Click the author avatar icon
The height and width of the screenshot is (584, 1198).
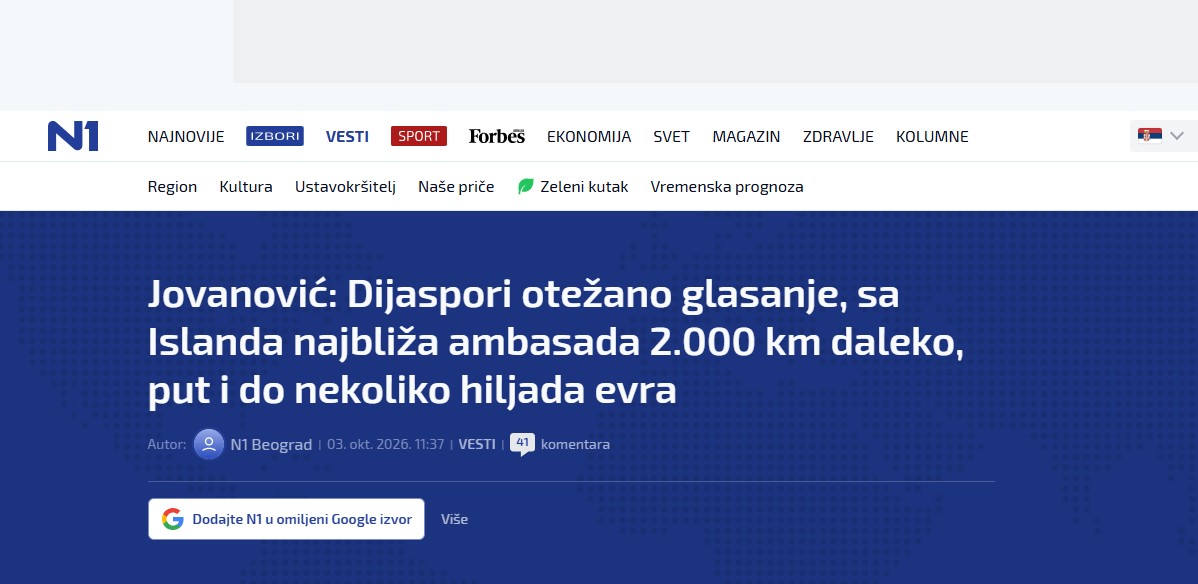click(x=209, y=444)
